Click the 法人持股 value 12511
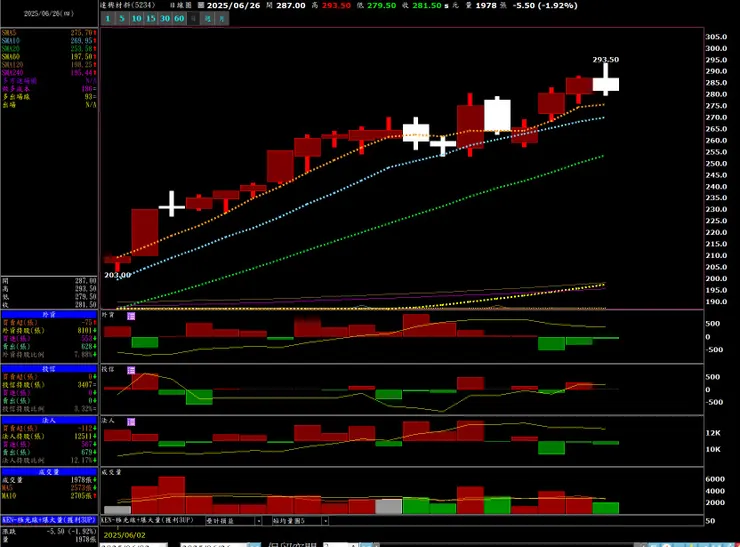Screen dimensions: 740x547 click(83, 436)
